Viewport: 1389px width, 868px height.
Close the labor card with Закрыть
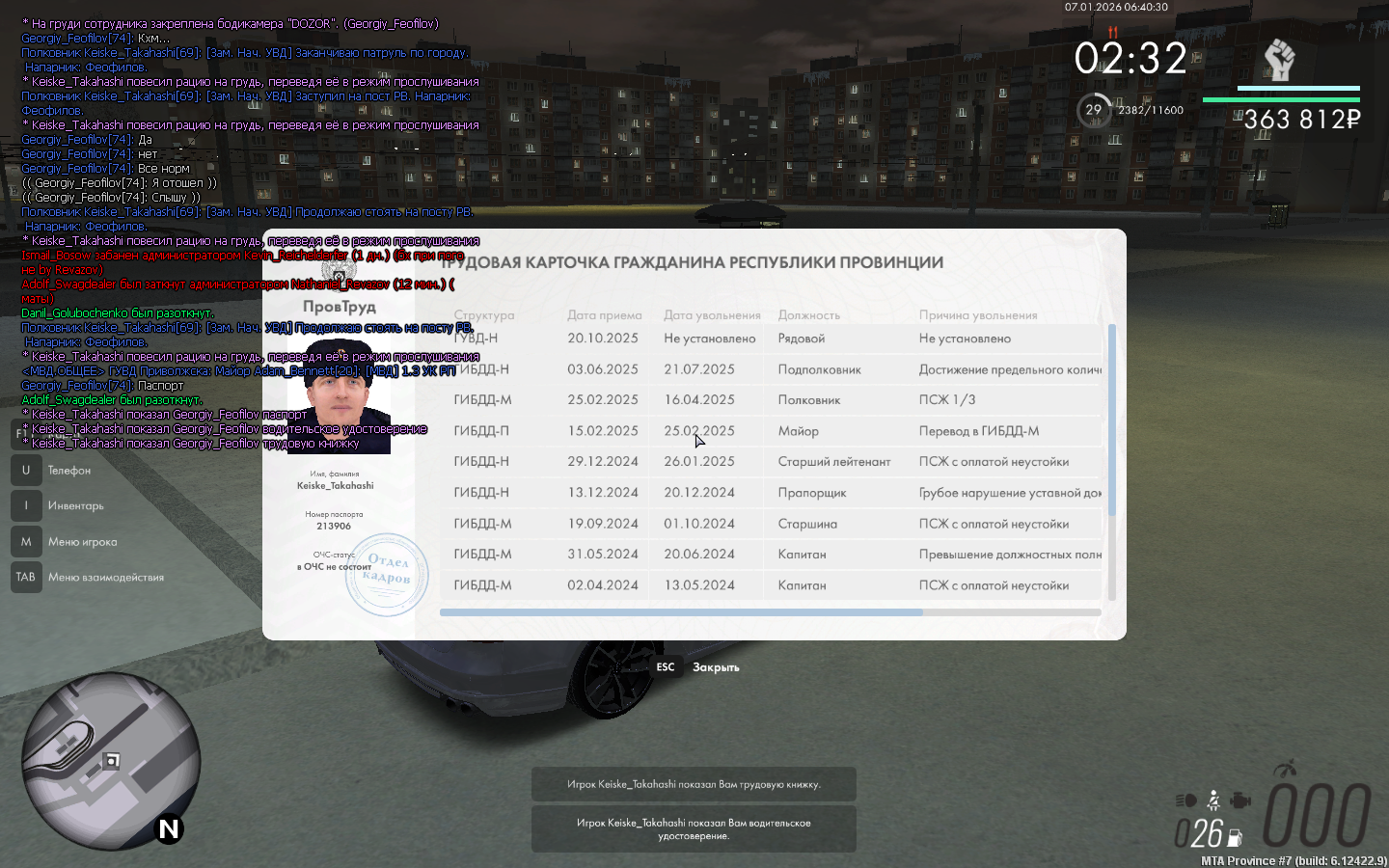(716, 667)
